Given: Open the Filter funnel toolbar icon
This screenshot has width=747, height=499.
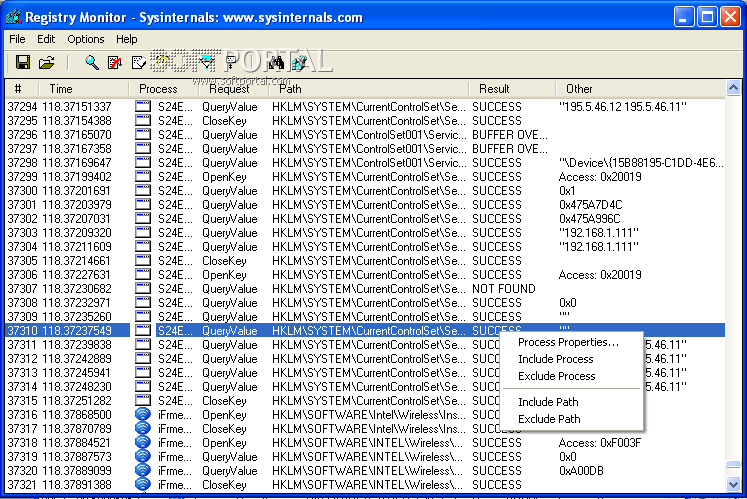Looking at the screenshot, I should (x=207, y=62).
